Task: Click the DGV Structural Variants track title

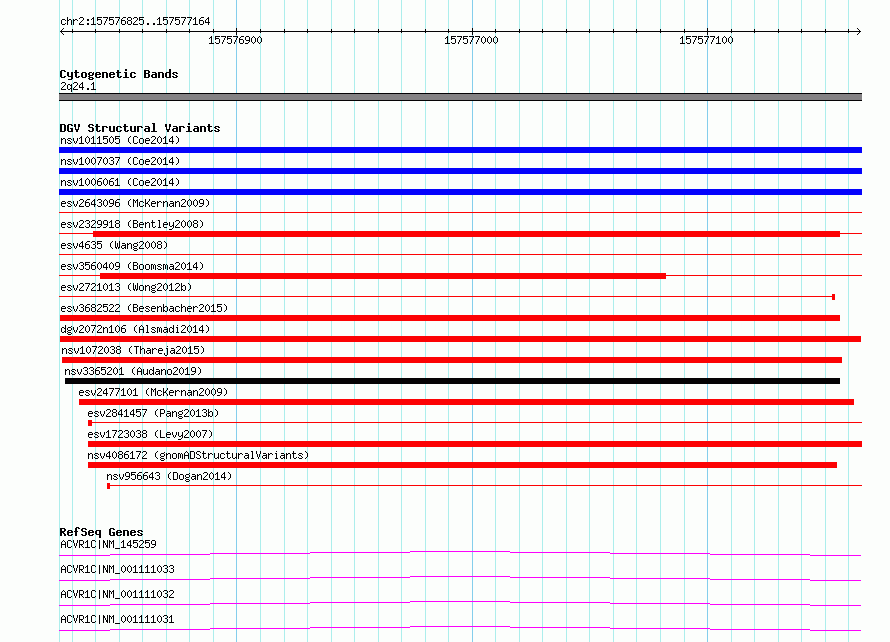Action: click(x=140, y=128)
